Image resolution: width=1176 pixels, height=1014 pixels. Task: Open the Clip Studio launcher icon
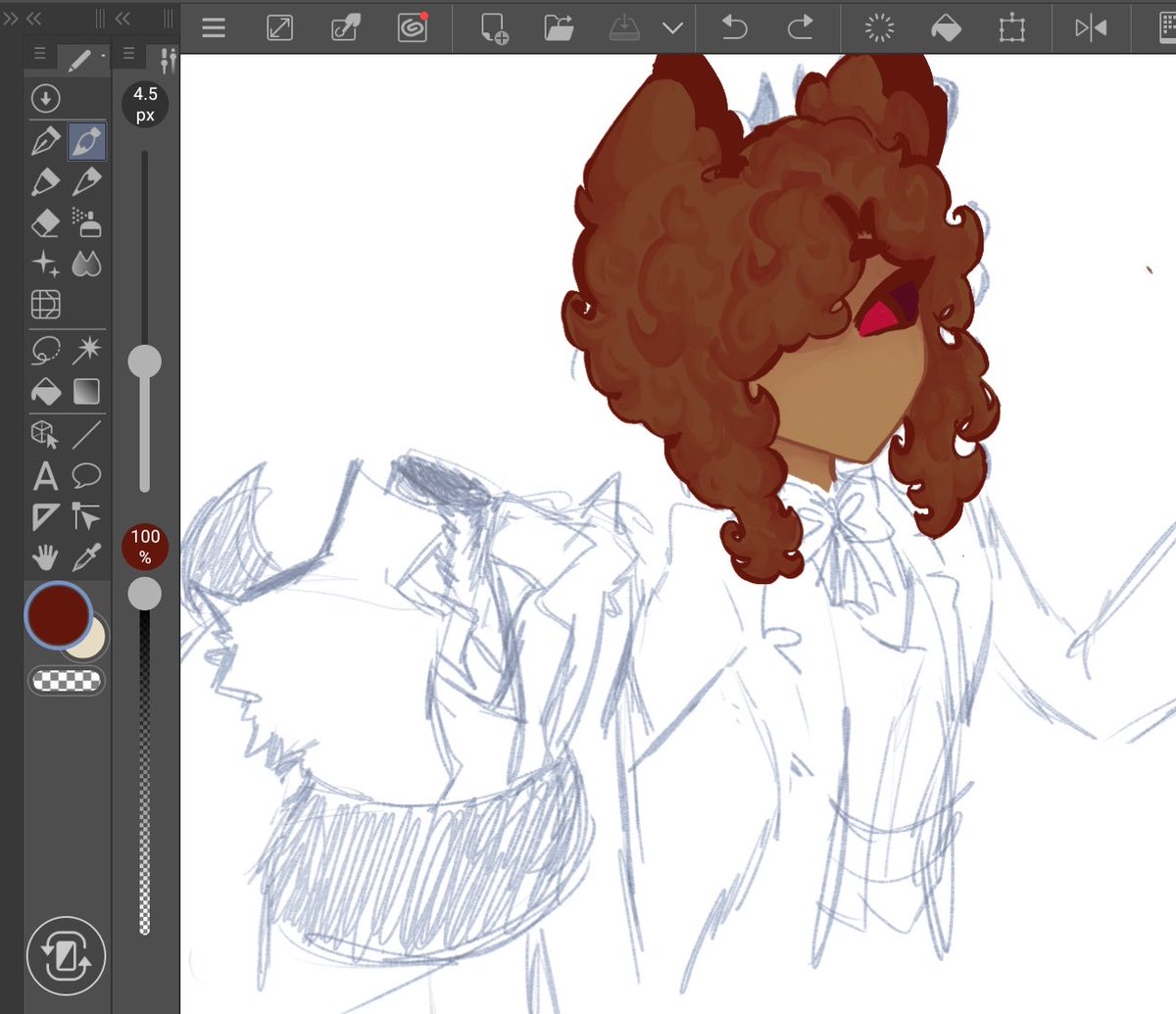(x=413, y=28)
